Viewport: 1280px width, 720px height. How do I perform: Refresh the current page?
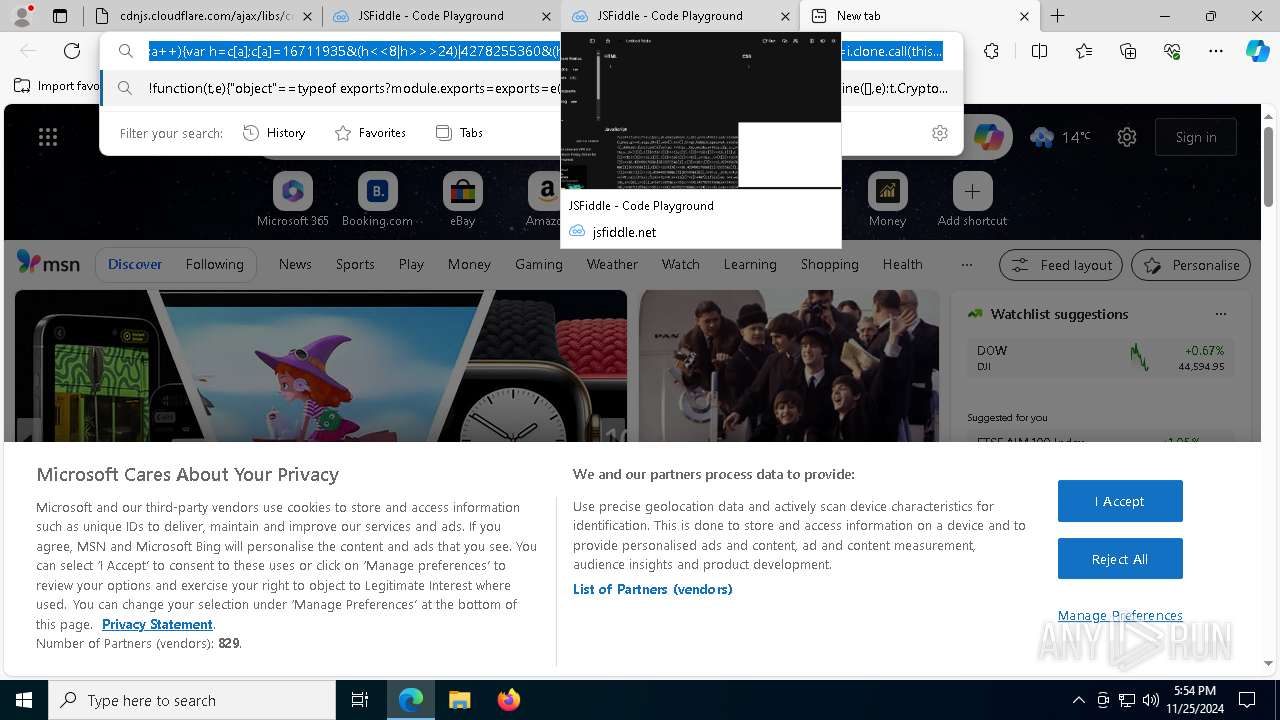point(72,51)
